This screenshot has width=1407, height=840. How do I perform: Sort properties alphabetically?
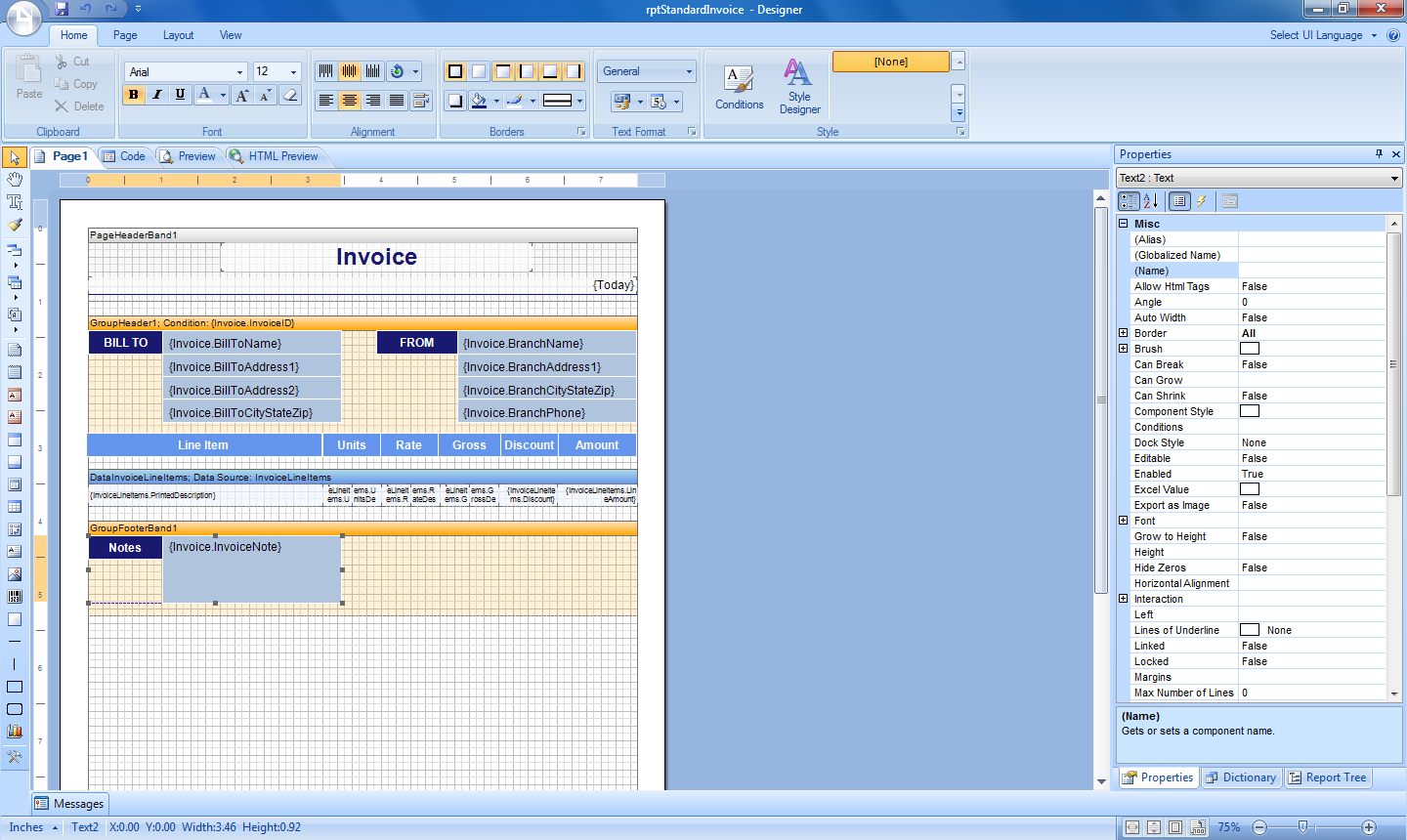1151,201
